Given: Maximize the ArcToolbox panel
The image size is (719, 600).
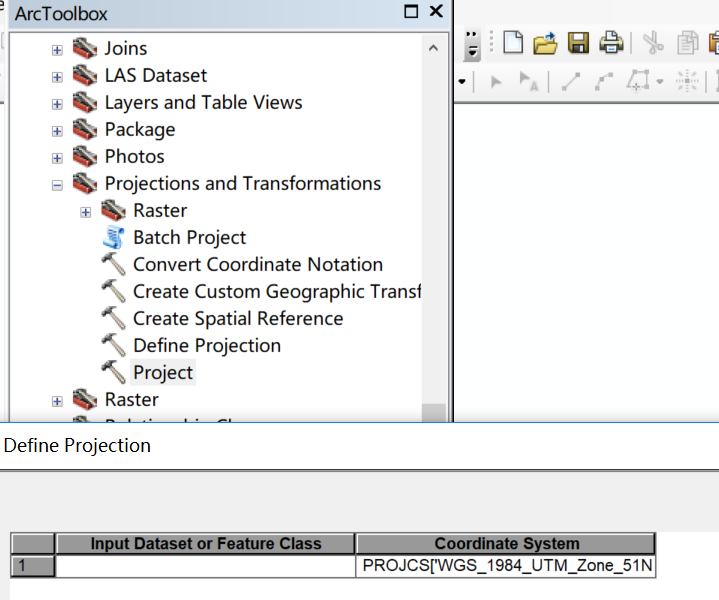Looking at the screenshot, I should 411,11.
